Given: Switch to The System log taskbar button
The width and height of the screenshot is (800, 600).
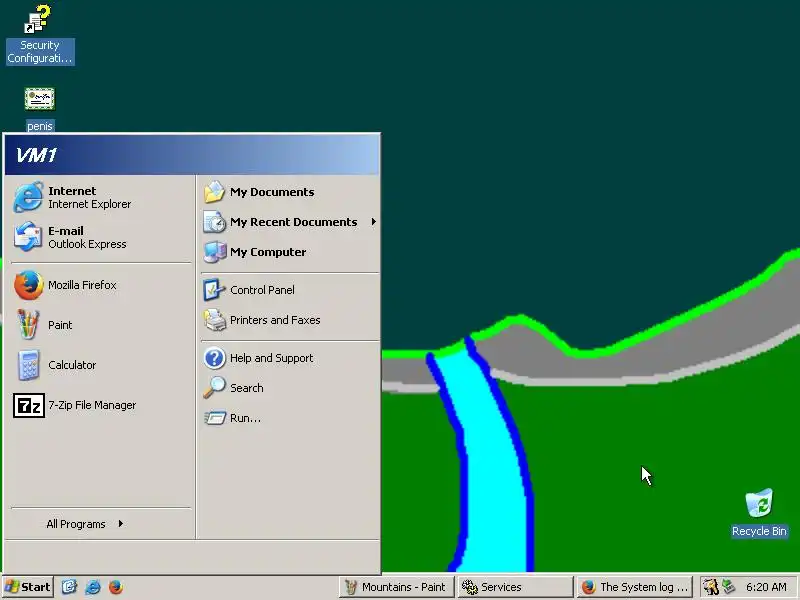Looking at the screenshot, I should pyautogui.click(x=635, y=587).
